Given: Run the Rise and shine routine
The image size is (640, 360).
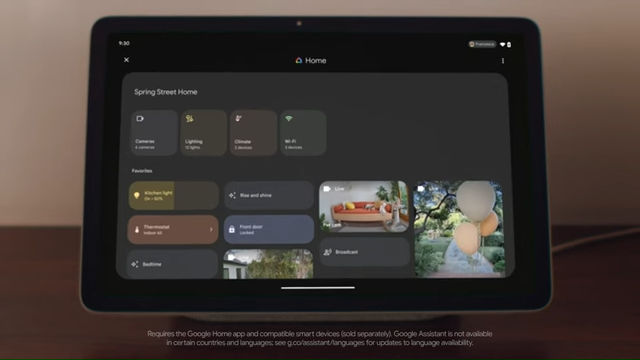Looking at the screenshot, I should click(269, 196).
